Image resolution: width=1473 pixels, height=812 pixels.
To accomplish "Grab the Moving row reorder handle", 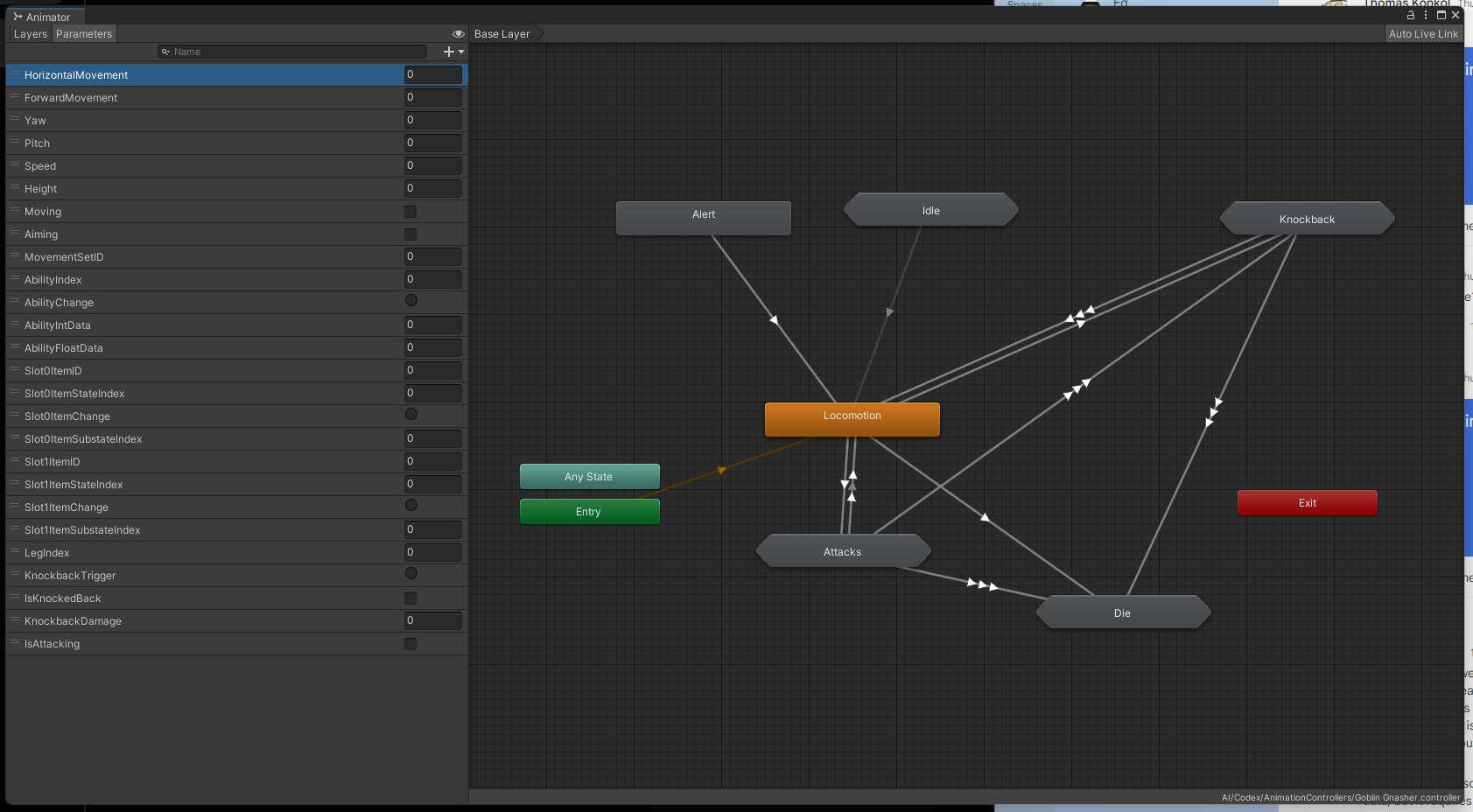I will (15, 211).
